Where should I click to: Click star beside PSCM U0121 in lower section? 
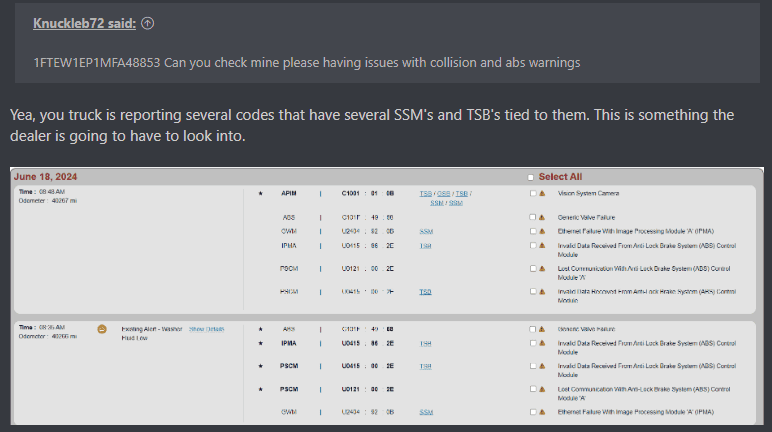(x=261, y=388)
